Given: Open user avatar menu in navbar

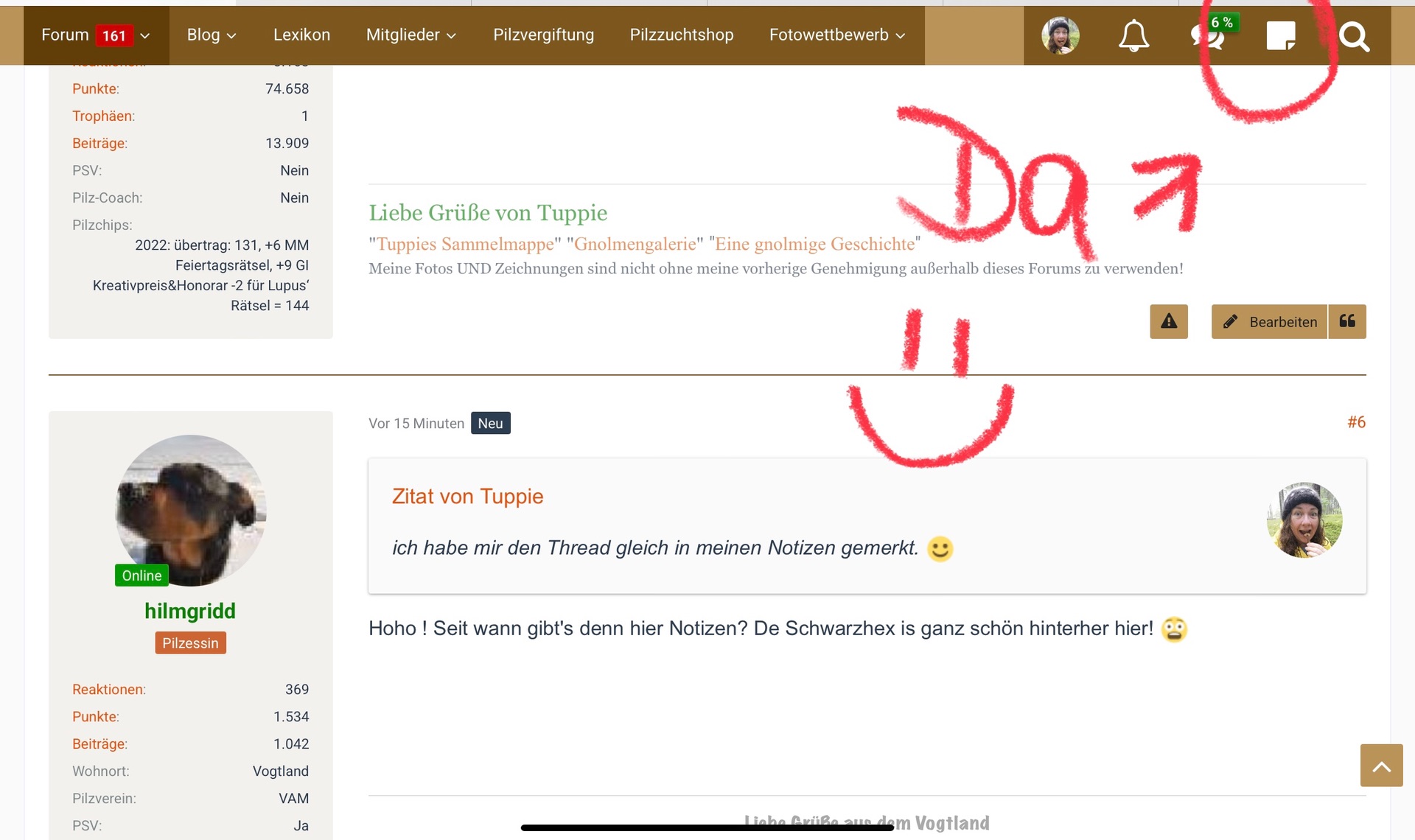Looking at the screenshot, I should [x=1060, y=35].
